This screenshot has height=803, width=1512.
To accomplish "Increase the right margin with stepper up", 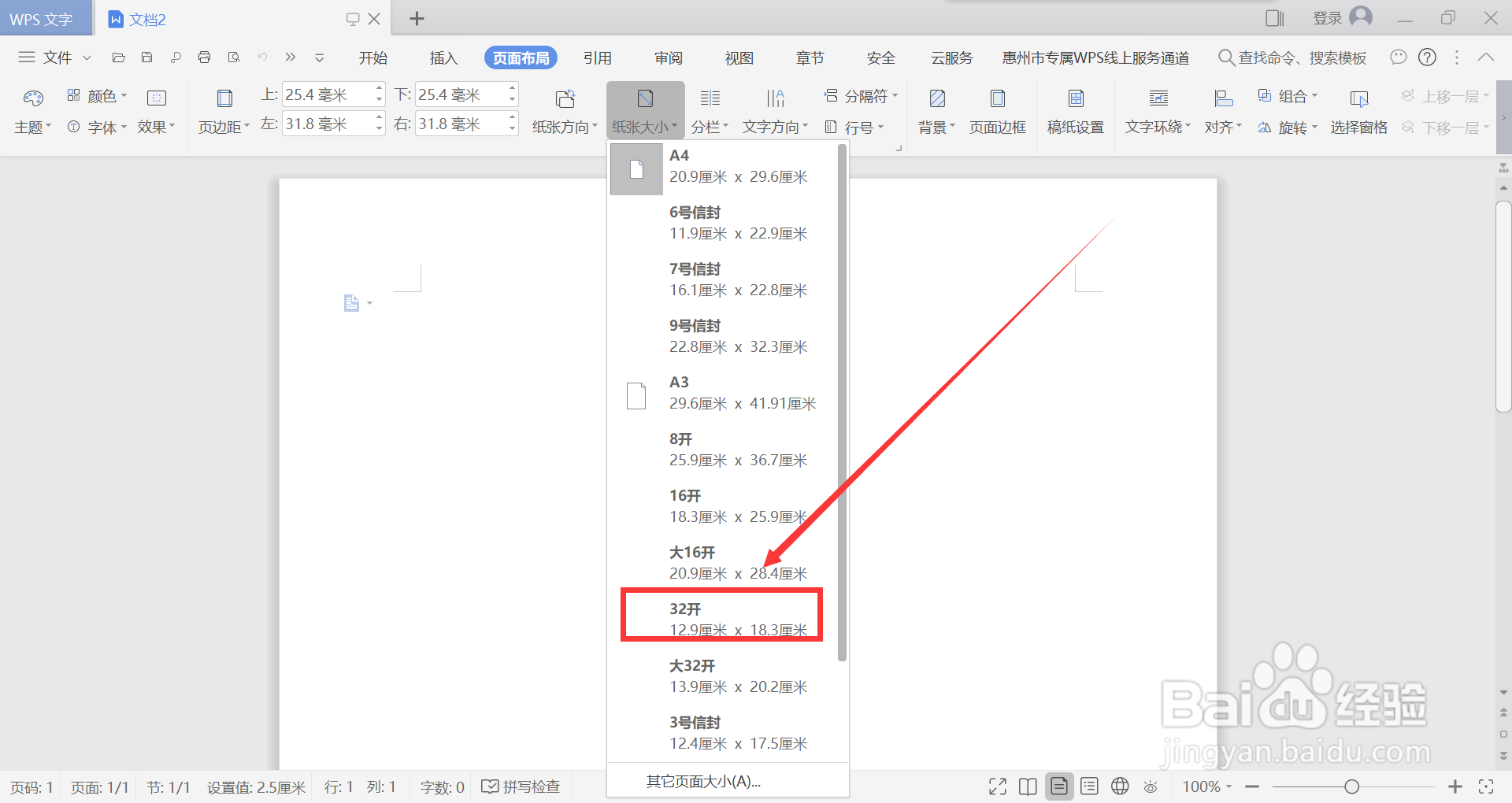I will click(513, 117).
